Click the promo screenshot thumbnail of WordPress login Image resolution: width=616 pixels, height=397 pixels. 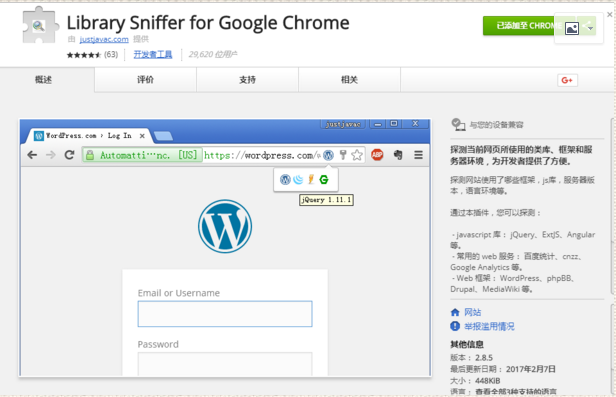(x=225, y=247)
